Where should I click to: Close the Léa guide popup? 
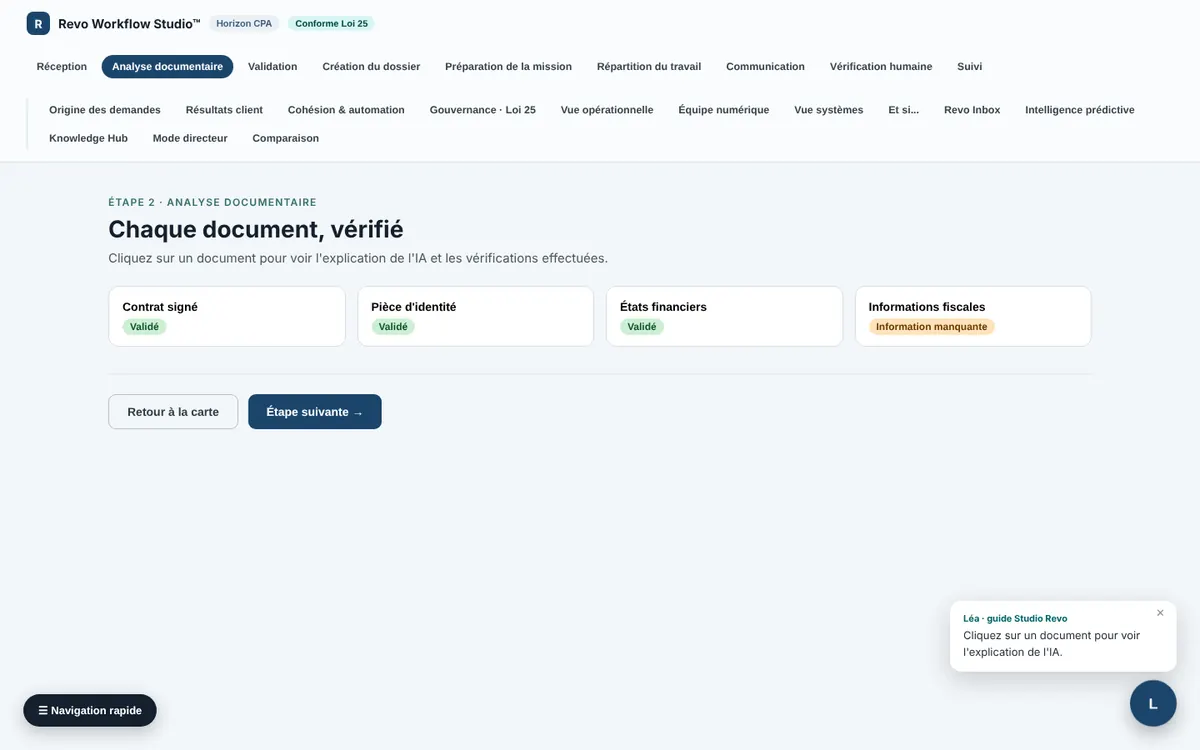pos(1160,613)
